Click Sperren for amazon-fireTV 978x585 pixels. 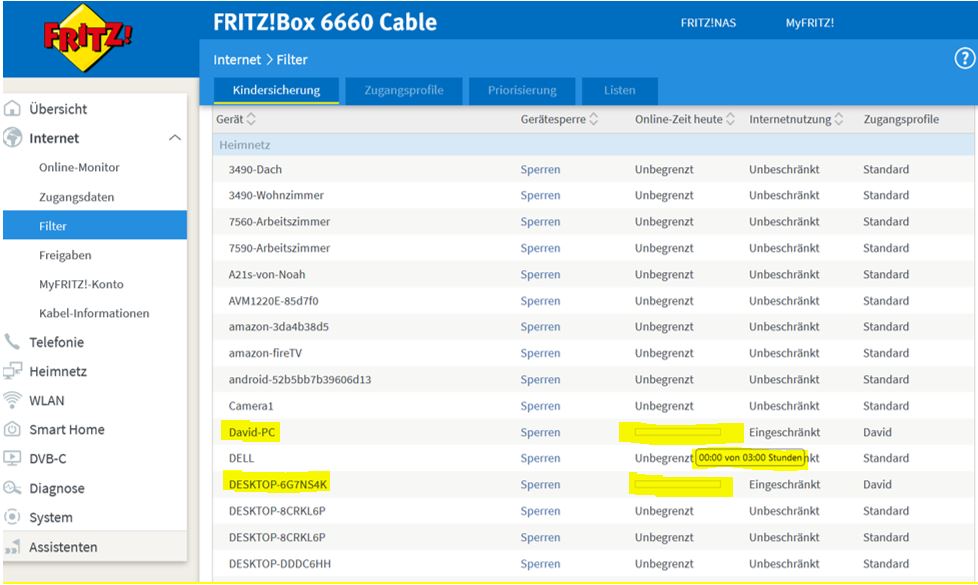tap(540, 353)
